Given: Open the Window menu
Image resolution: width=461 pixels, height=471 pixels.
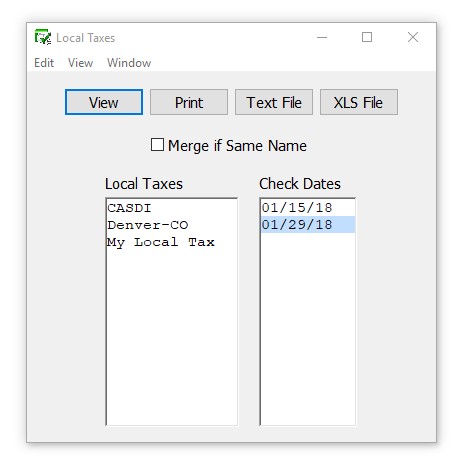Looking at the screenshot, I should 129,63.
